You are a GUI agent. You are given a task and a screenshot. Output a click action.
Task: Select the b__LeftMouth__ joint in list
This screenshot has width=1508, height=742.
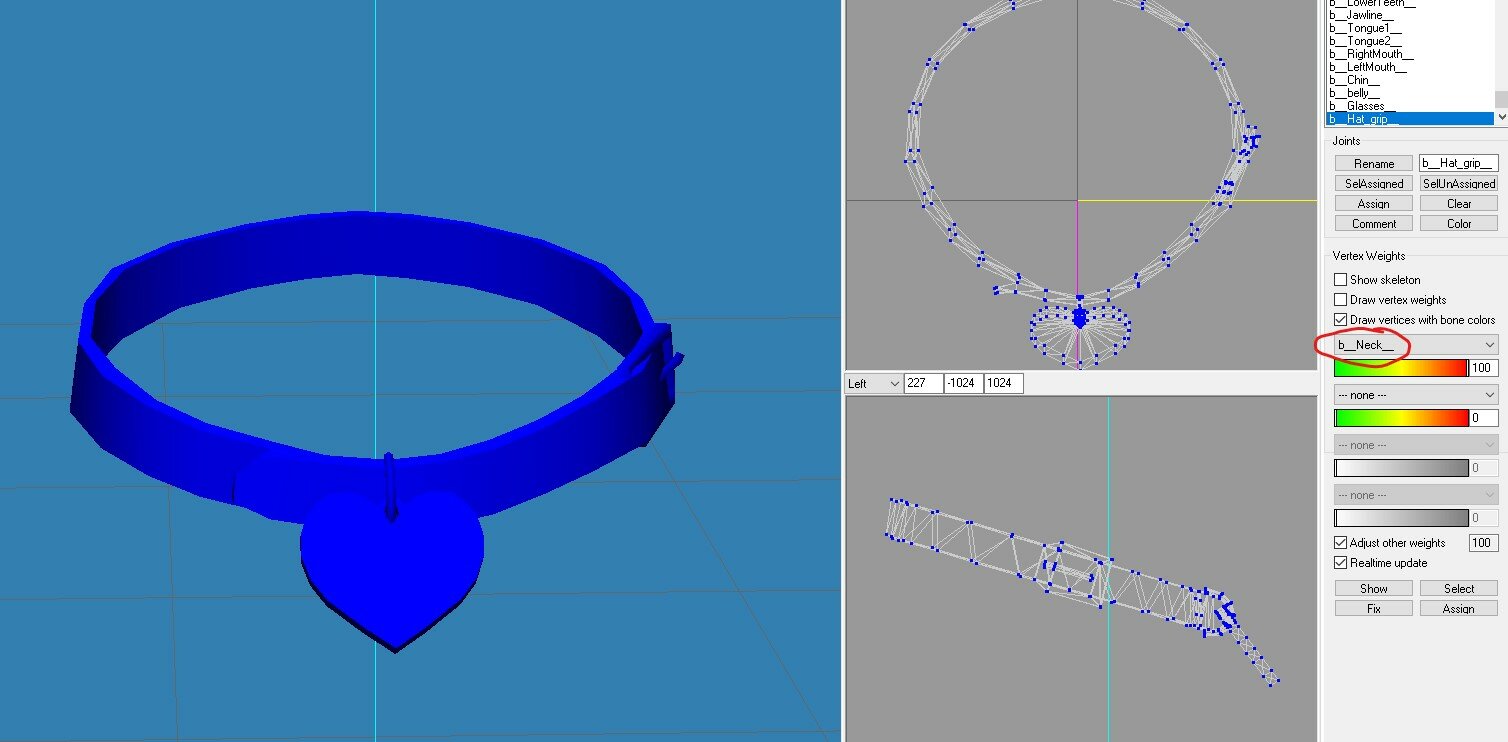coord(1367,67)
